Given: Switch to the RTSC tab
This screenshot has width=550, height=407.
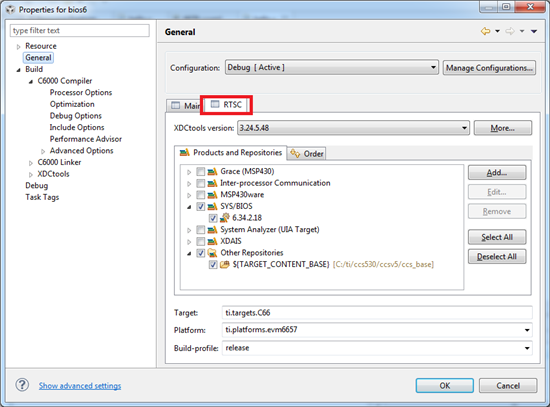Looking at the screenshot, I should coord(227,105).
